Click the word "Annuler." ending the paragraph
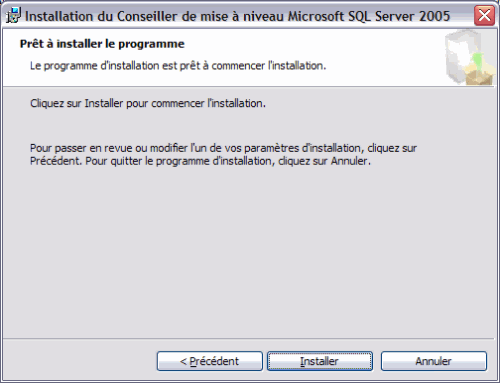This screenshot has width=500, height=383. point(351,161)
